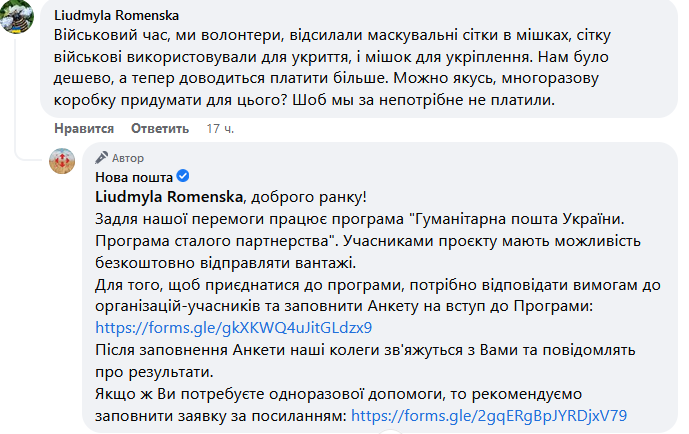
Task: Click the Автор label text
Action: 128,158
